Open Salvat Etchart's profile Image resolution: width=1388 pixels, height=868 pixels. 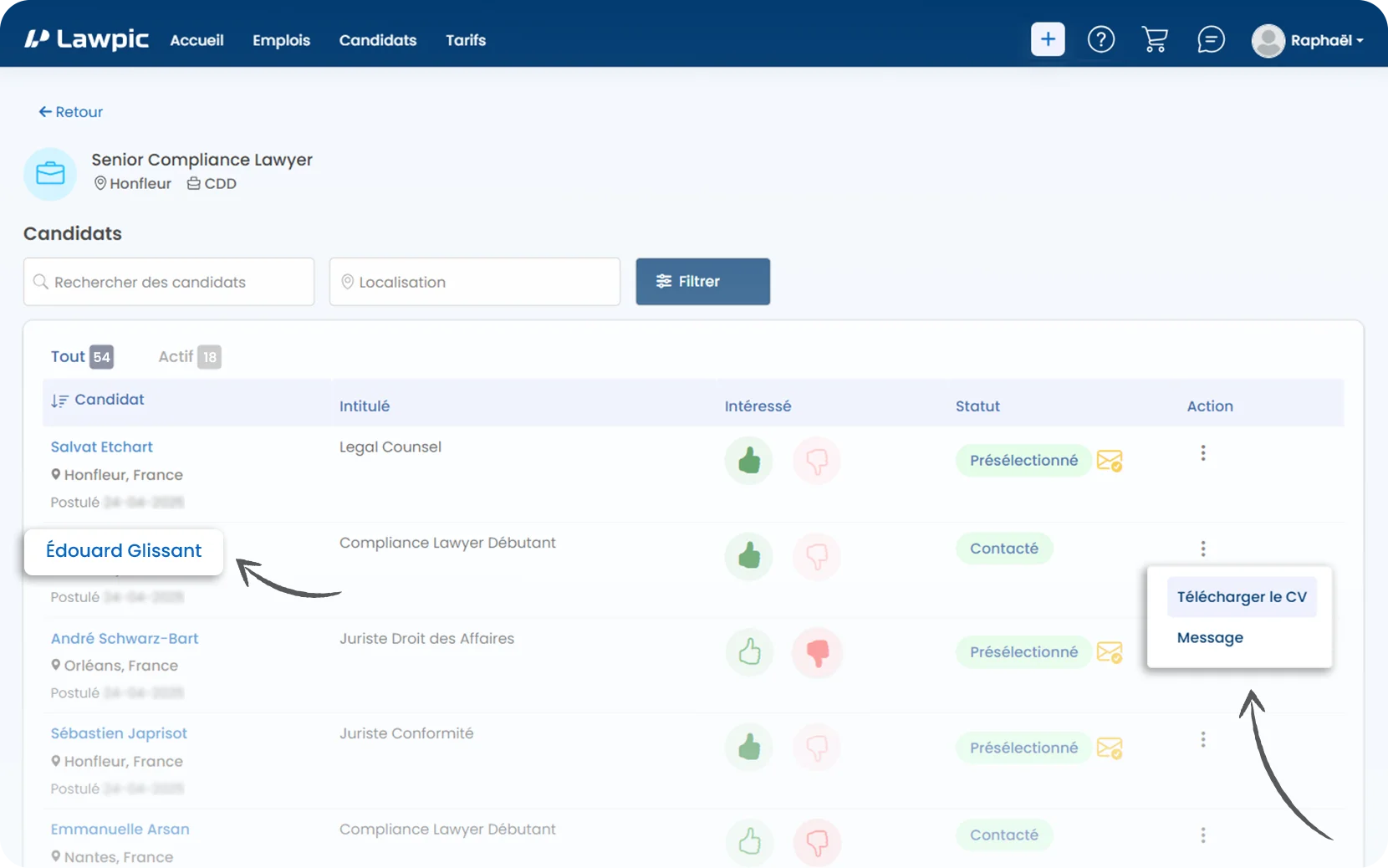(102, 447)
